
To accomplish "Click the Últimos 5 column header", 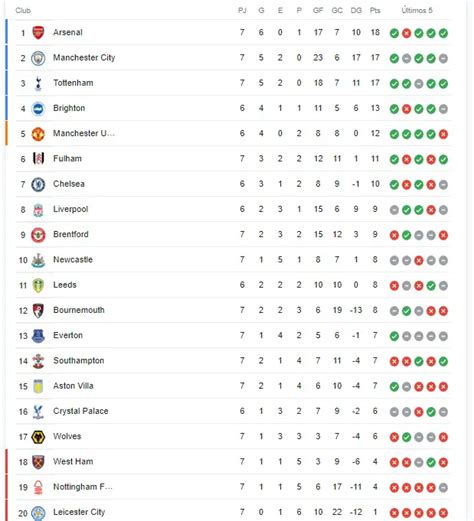I will pyautogui.click(x=417, y=10).
